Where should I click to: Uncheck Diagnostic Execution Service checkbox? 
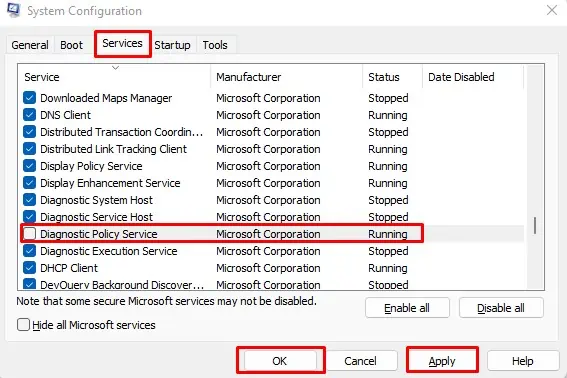[29, 251]
